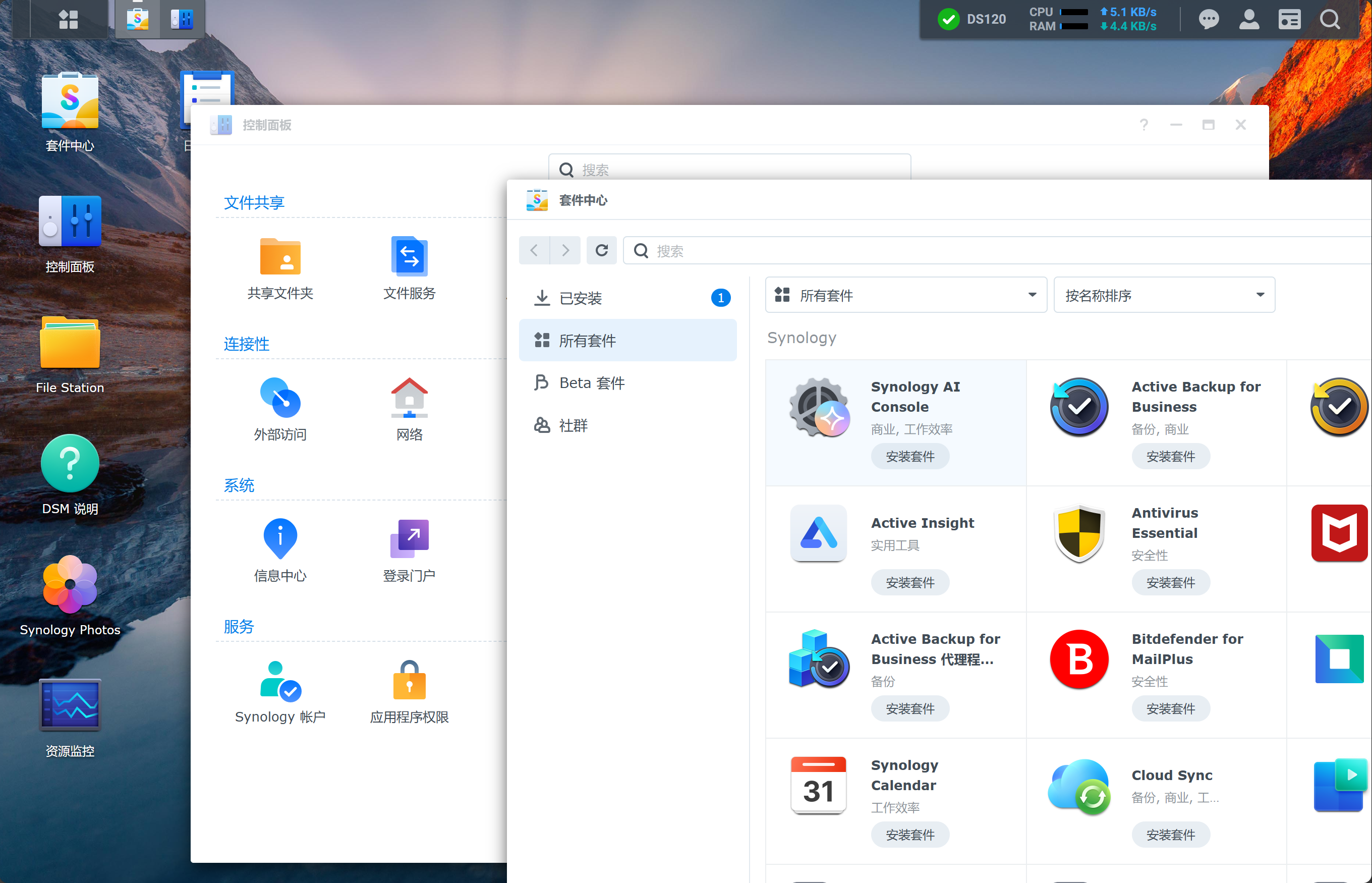Refresh the package list in 套件中心

(601, 251)
